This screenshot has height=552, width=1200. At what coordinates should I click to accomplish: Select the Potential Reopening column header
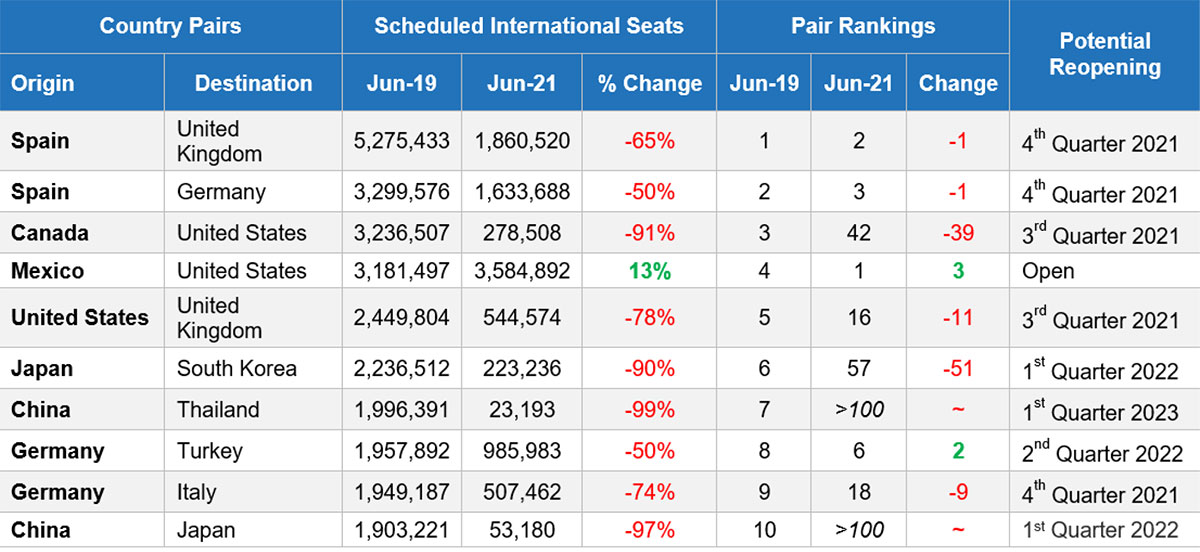coord(1105,55)
